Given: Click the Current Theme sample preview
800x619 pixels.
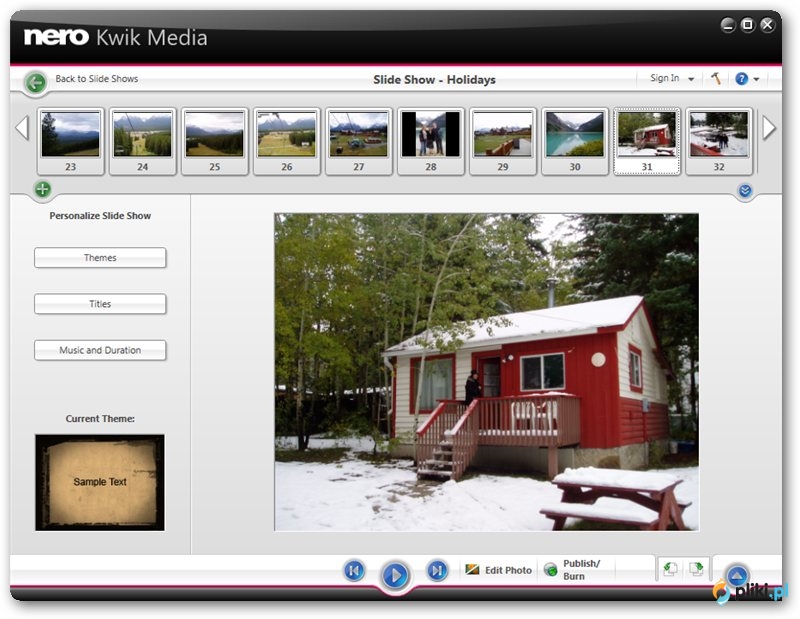Looking at the screenshot, I should pyautogui.click(x=100, y=482).
